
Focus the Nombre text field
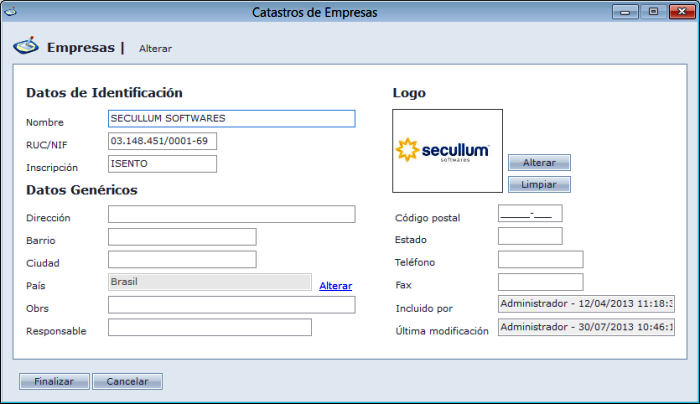231,119
